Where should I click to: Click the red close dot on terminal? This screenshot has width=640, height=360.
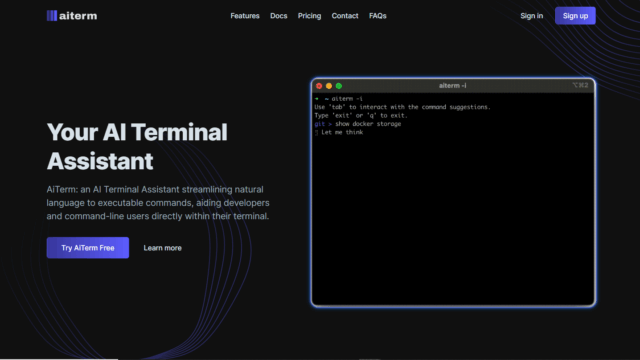[x=319, y=86]
